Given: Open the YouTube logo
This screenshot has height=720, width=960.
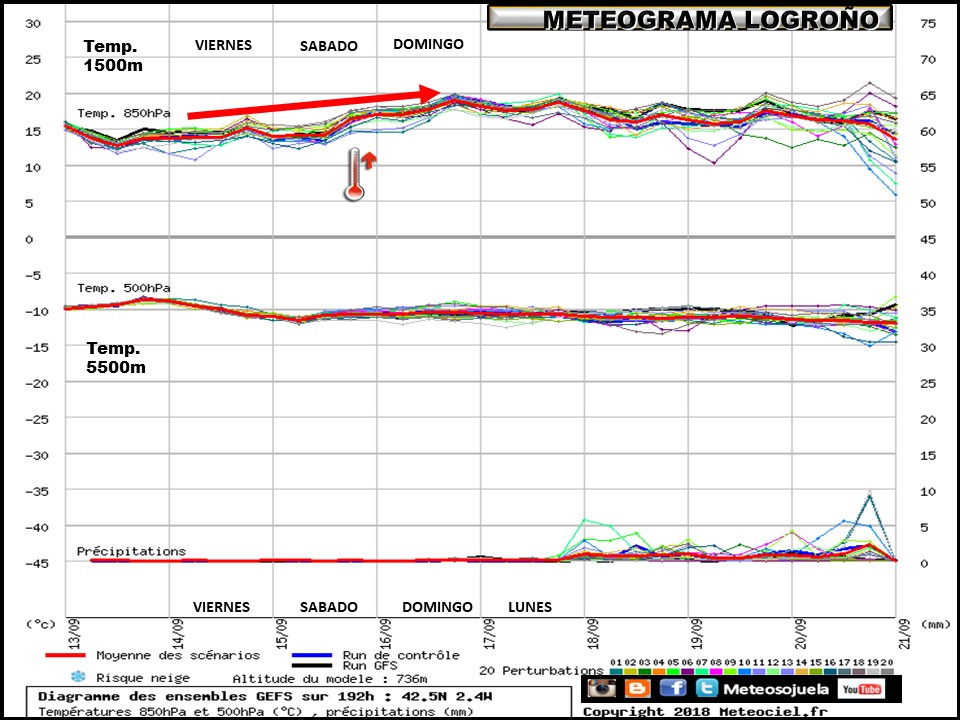Looking at the screenshot, I should 861,689.
